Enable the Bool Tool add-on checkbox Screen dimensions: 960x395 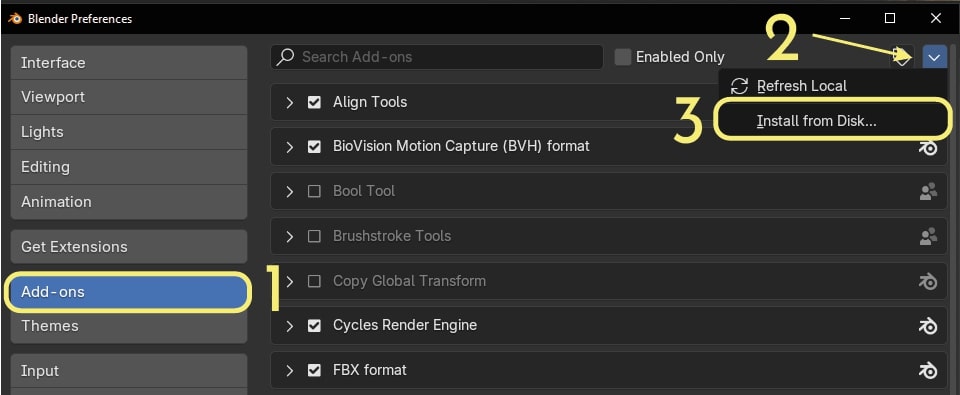314,192
